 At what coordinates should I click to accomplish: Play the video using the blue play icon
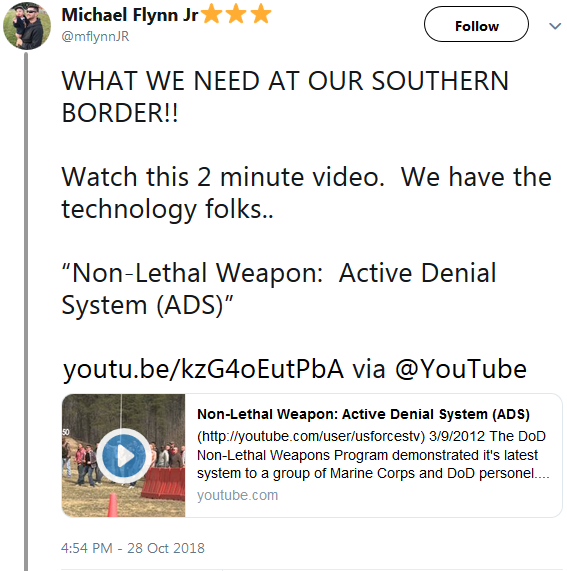[x=124, y=456]
